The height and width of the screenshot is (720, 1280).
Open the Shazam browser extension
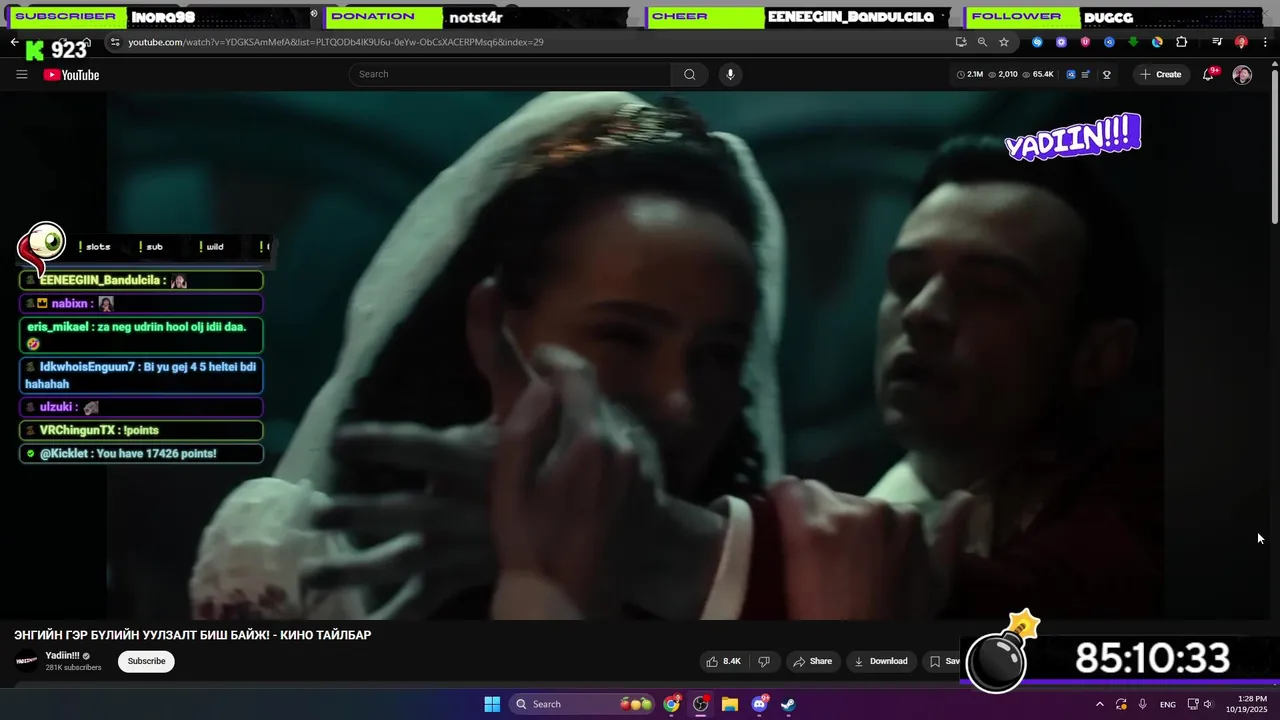(1037, 42)
